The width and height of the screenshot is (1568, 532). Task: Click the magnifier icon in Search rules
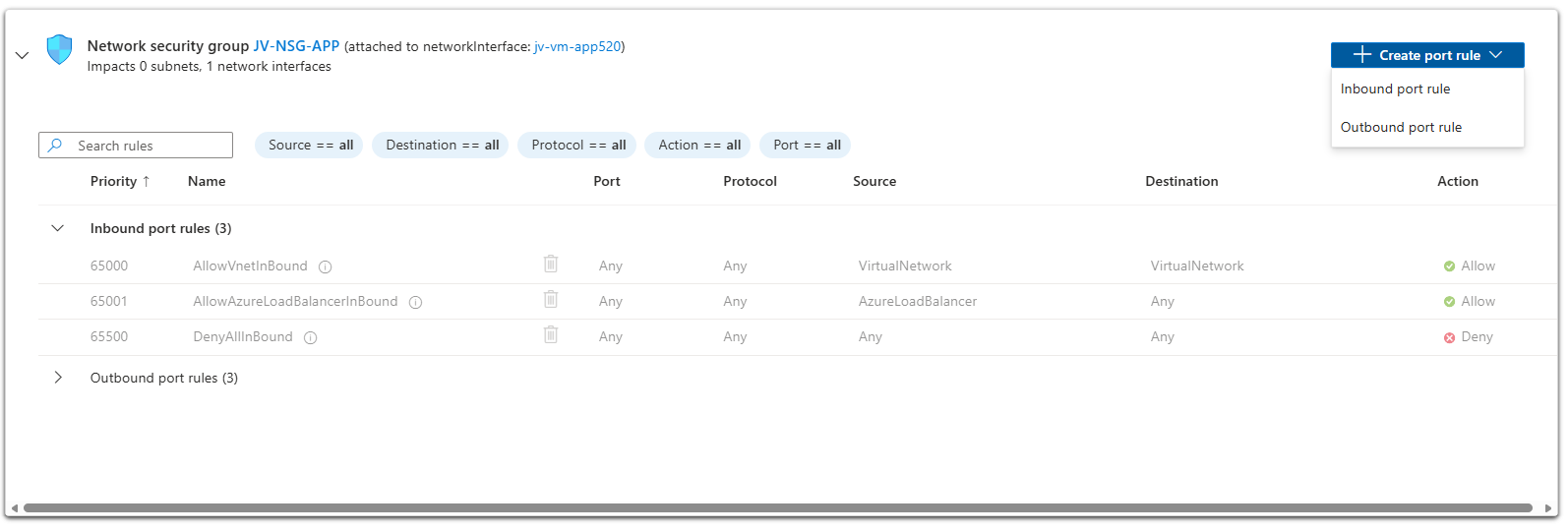click(x=56, y=146)
